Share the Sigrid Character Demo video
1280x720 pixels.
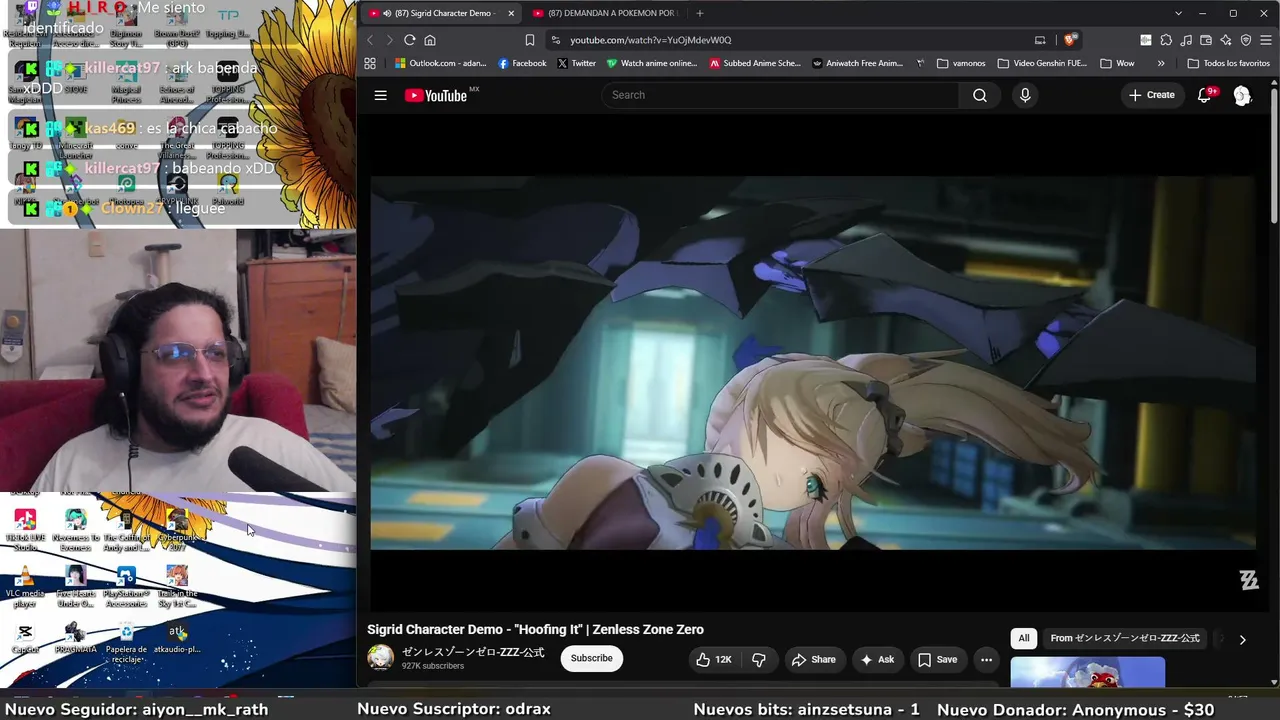click(x=813, y=659)
